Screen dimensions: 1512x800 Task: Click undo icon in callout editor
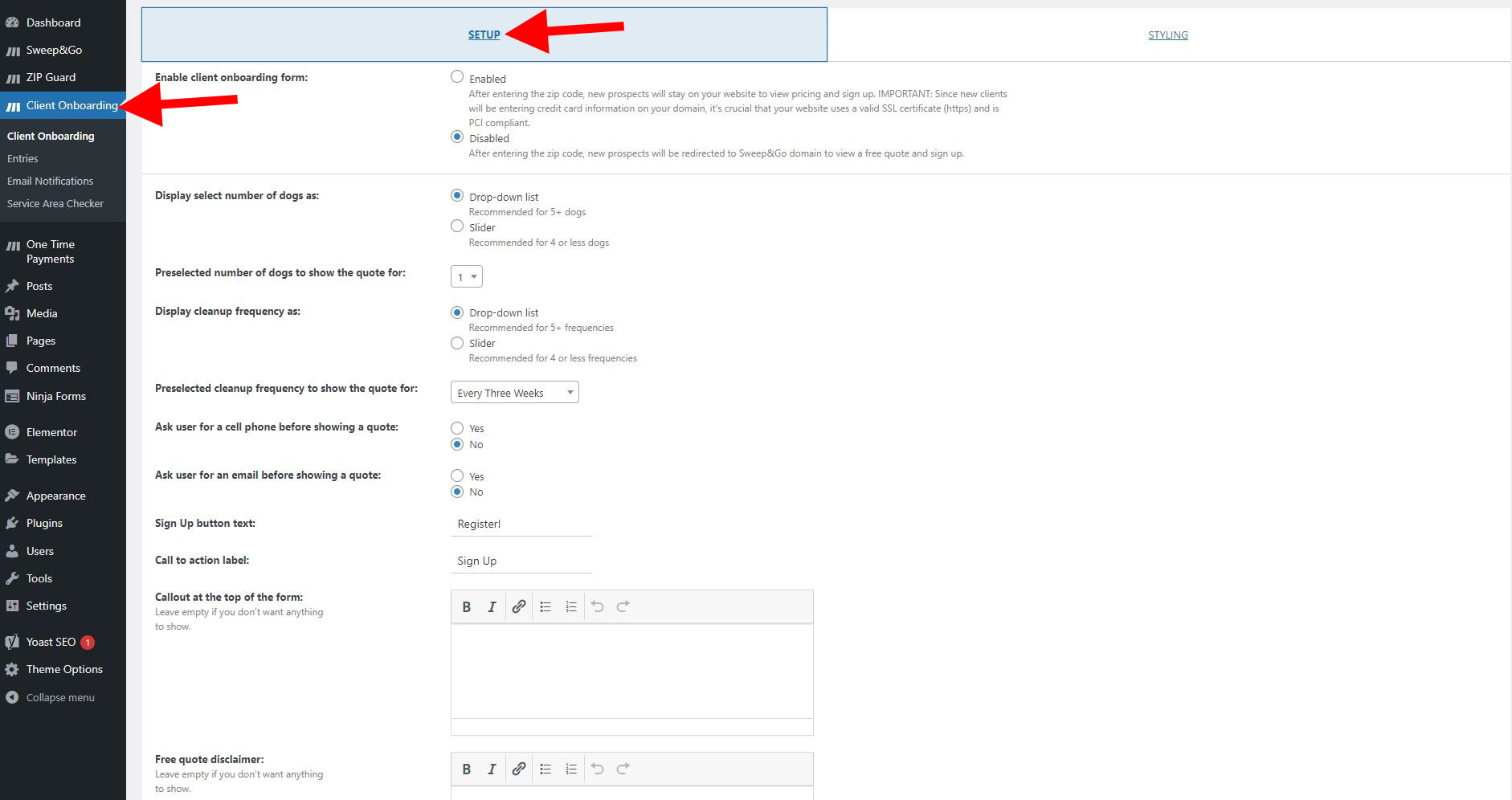click(597, 607)
